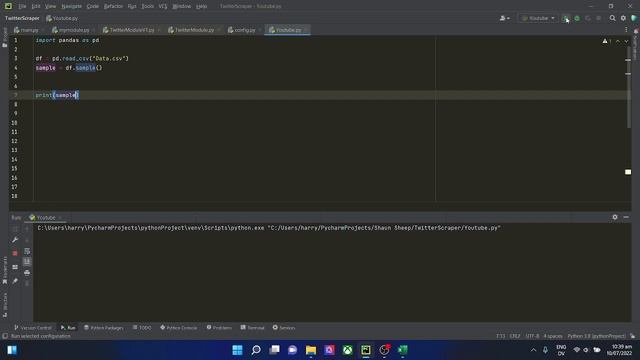Click UTF-8 encoding in status bar
The image size is (640, 360).
(532, 336)
